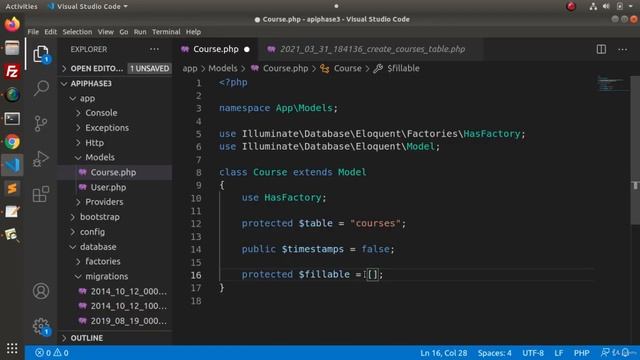Open the Search view in activity bar
This screenshot has height=360, width=640.
(x=41, y=88)
